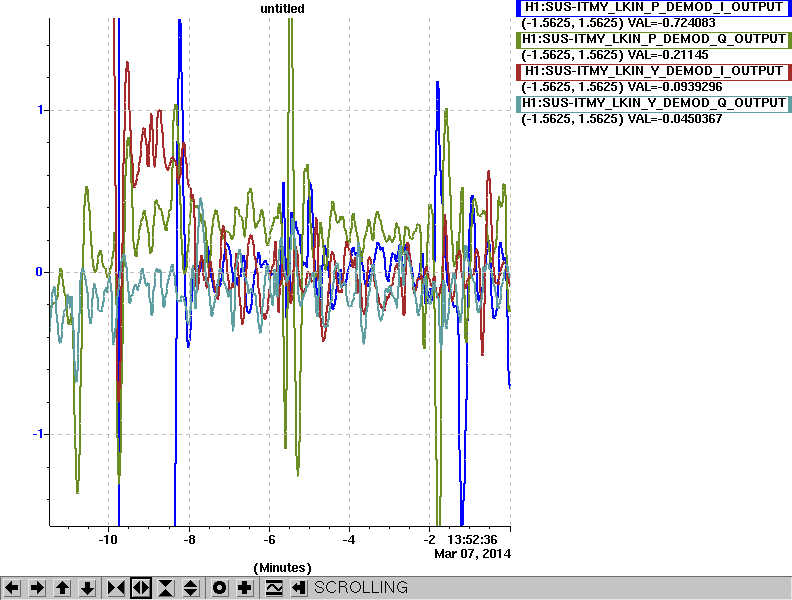This screenshot has height=600, width=792.
Task: Click the 0 label on the Y axis
Action: (x=39, y=272)
